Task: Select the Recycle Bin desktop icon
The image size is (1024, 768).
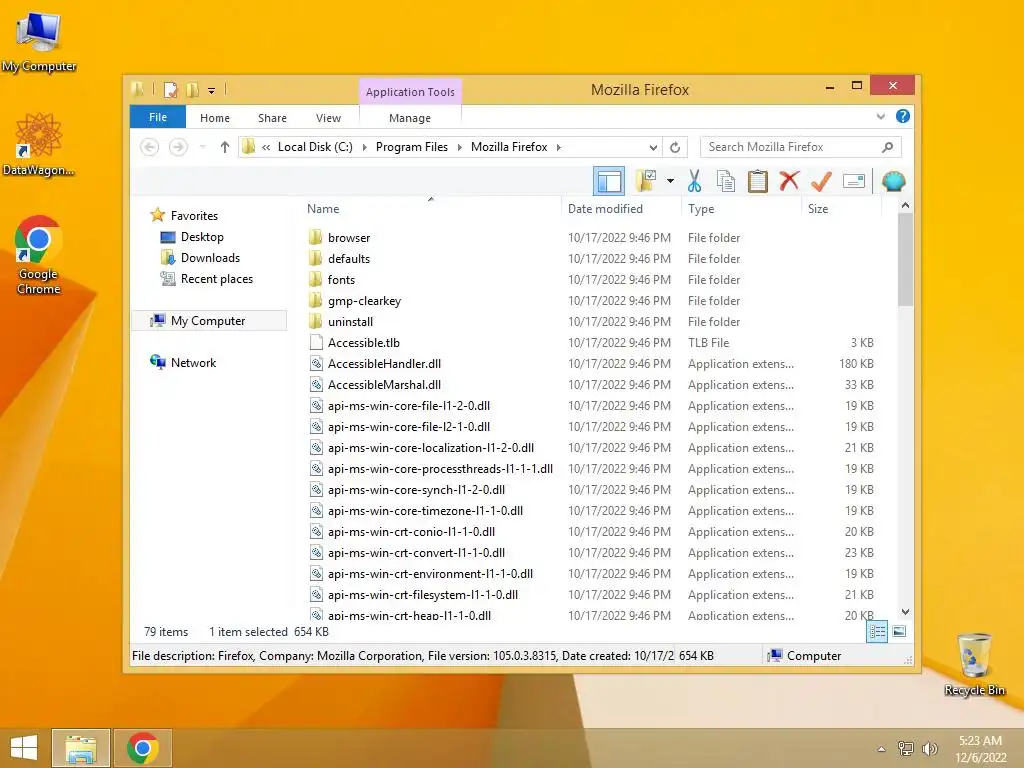Action: 974,664
